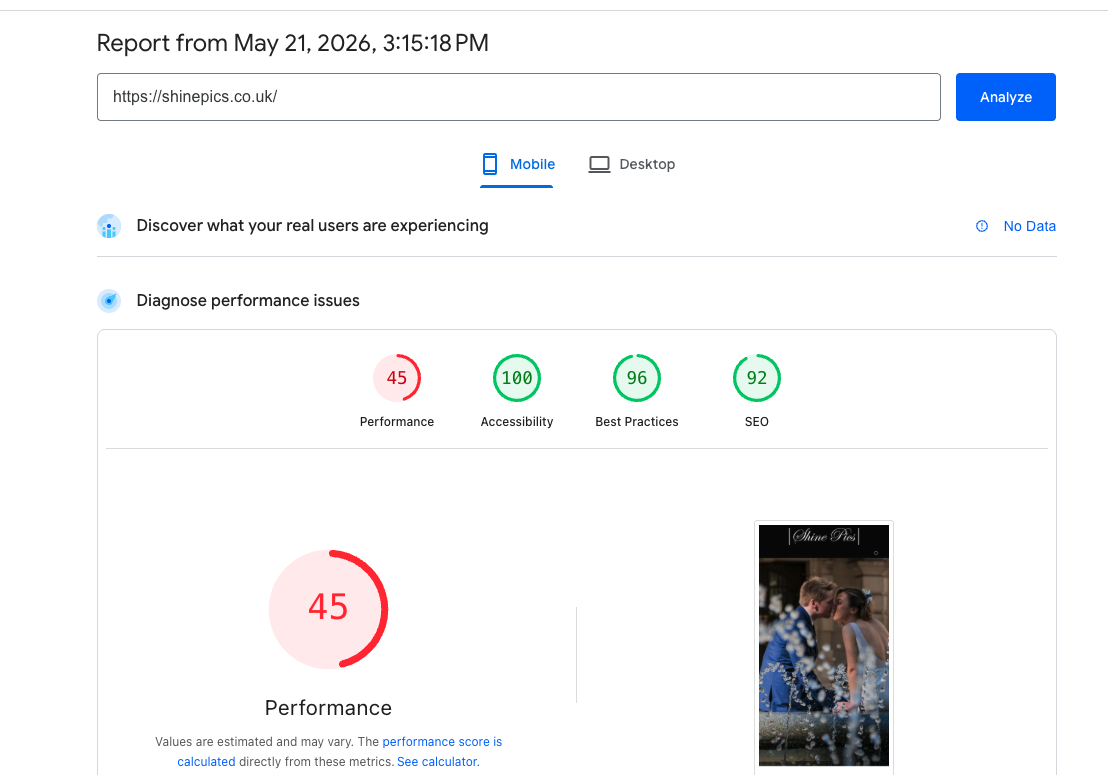Click the info icon beside No Data
Screen dimensions: 1108x775
tap(982, 226)
